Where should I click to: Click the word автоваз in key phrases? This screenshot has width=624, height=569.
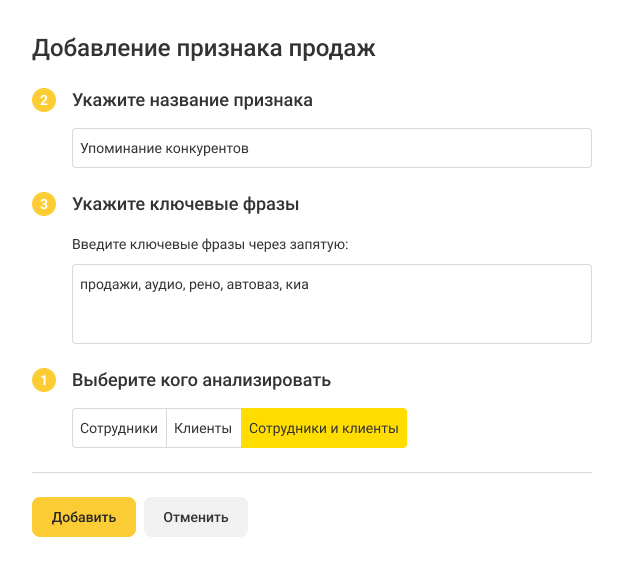[252, 285]
